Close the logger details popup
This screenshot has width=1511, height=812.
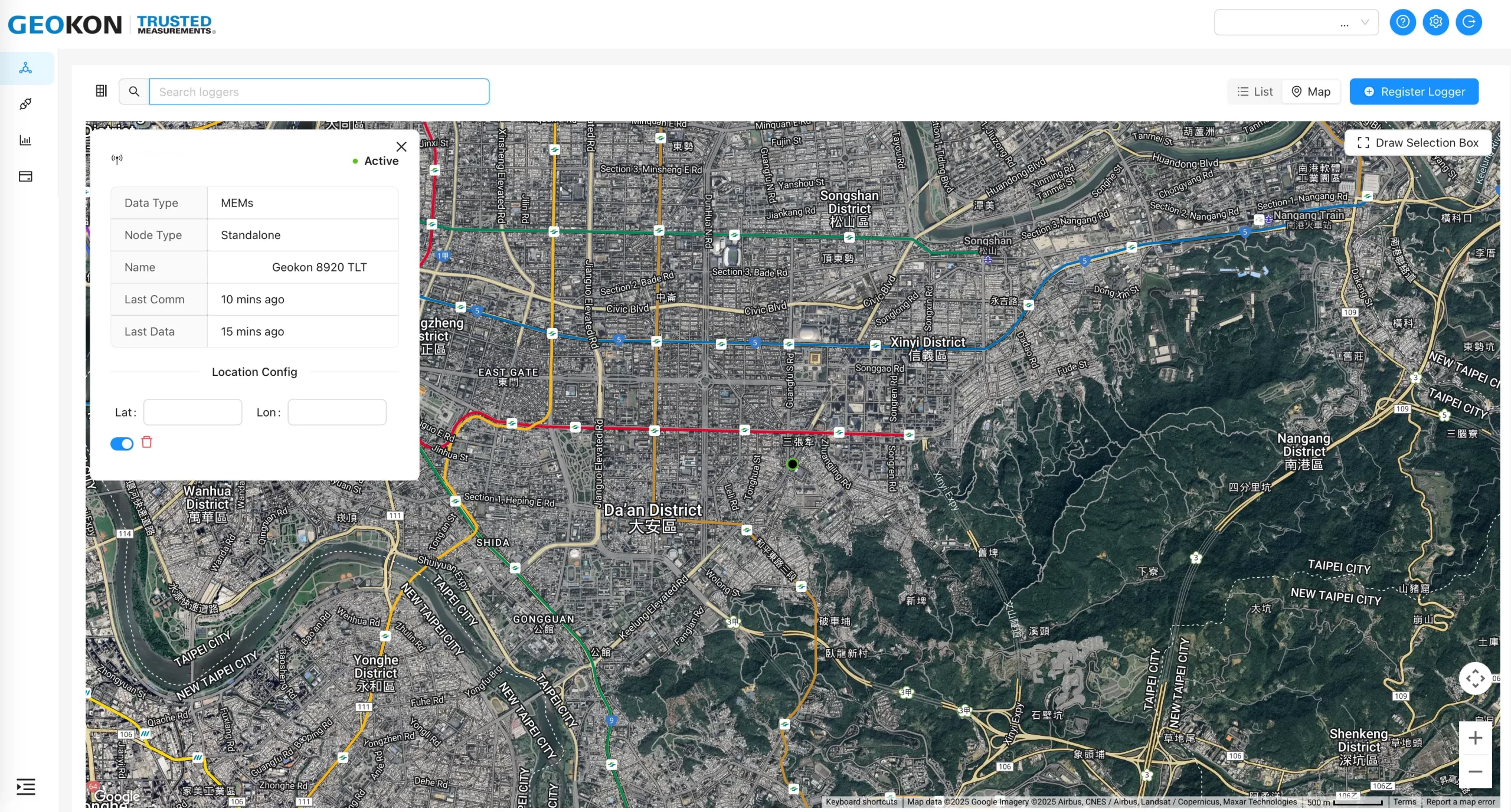click(x=401, y=147)
